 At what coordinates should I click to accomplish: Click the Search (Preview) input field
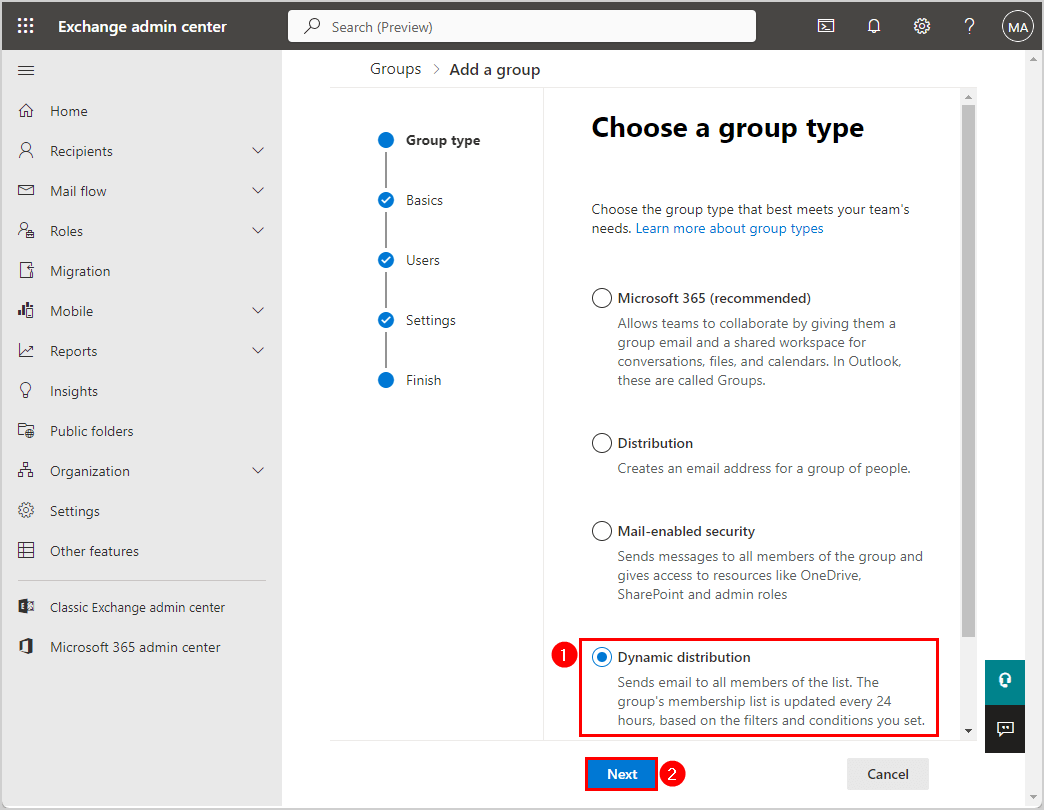521,26
